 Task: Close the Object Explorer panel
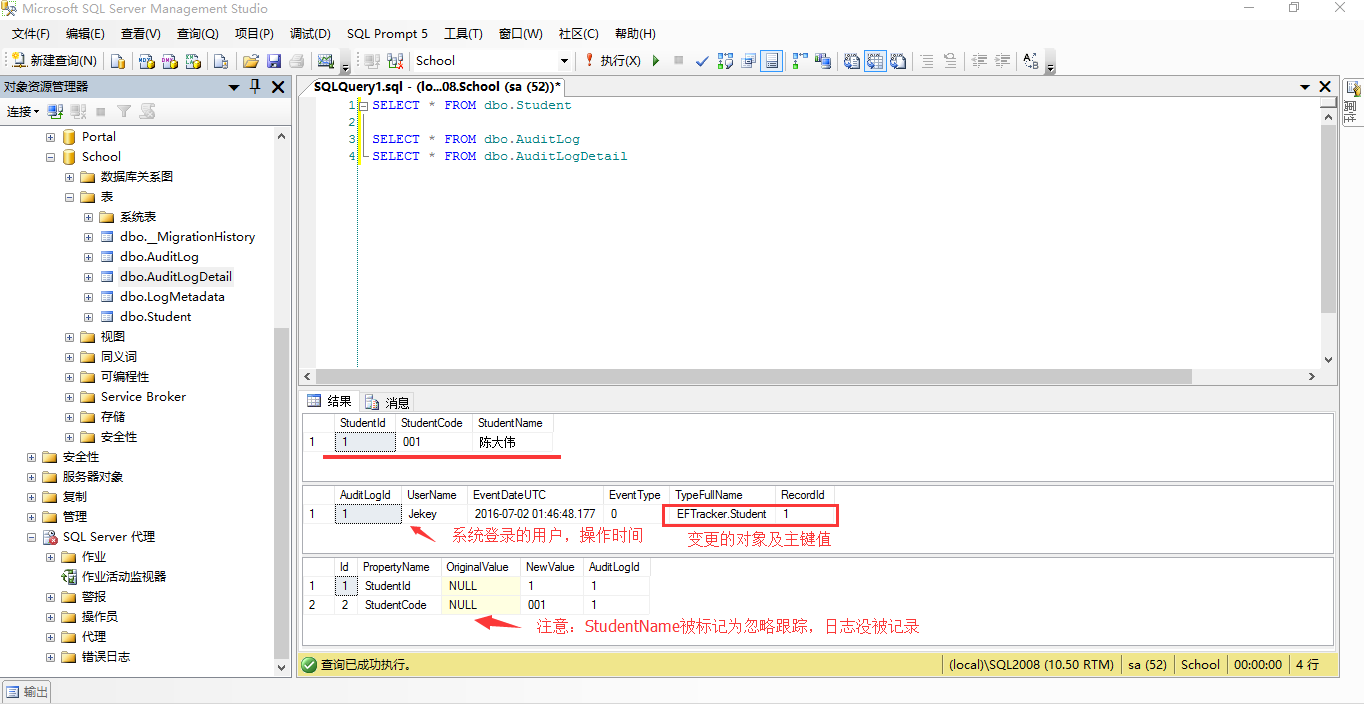click(x=277, y=87)
